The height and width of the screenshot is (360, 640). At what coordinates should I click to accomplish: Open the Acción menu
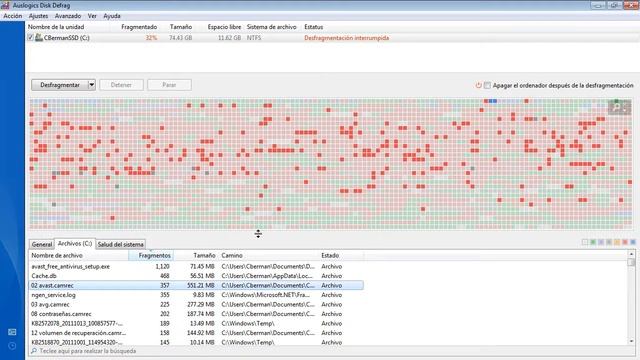(13, 16)
